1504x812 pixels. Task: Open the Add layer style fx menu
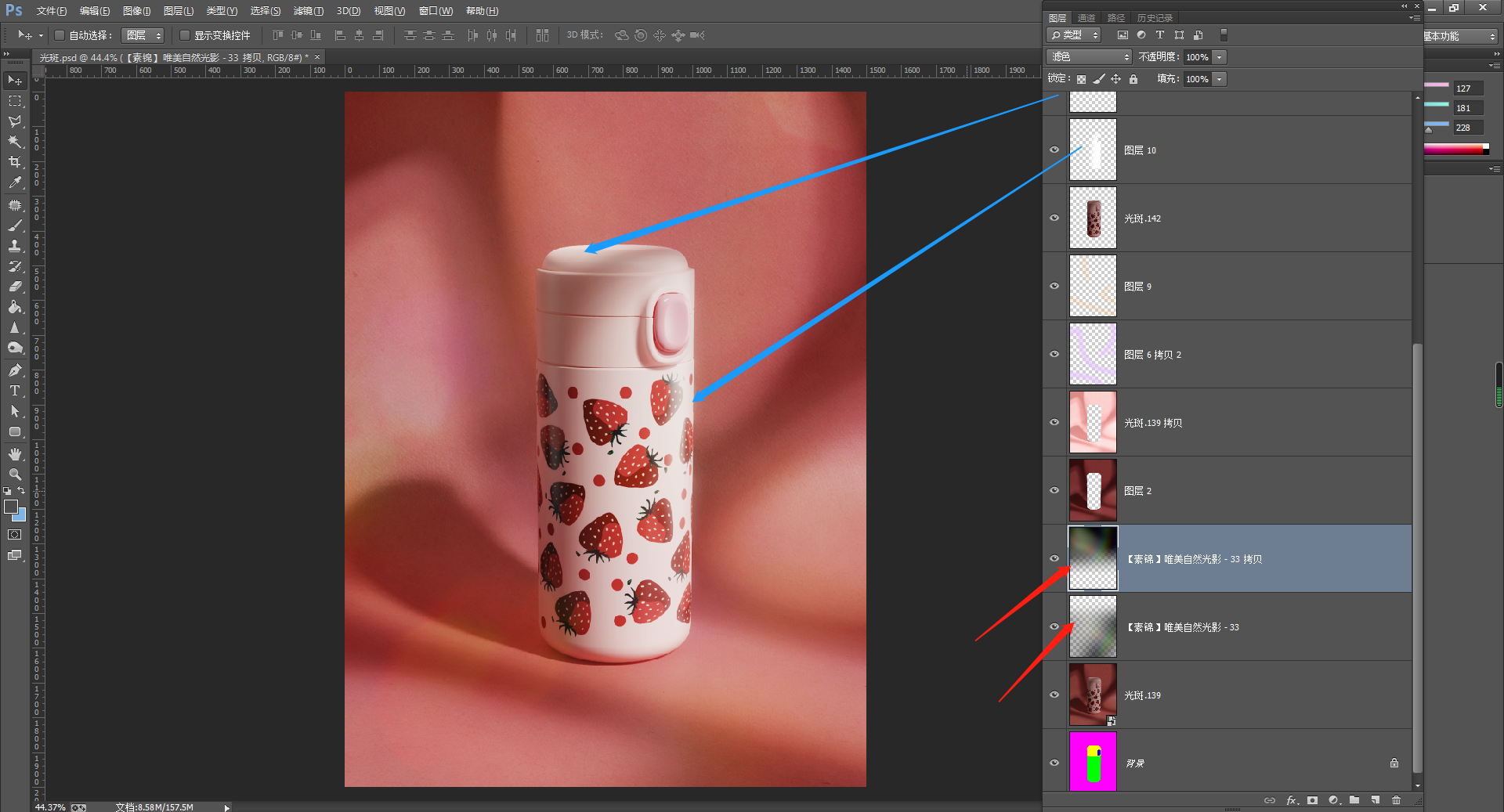coord(1292,800)
